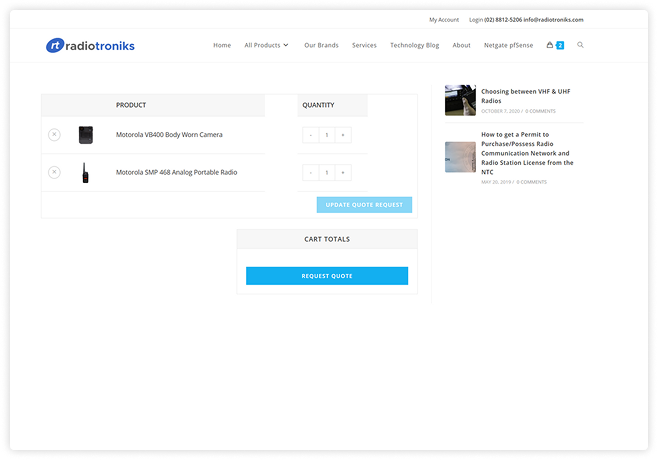Increase quantity of VB400 Body Worn Camera

(x=343, y=135)
